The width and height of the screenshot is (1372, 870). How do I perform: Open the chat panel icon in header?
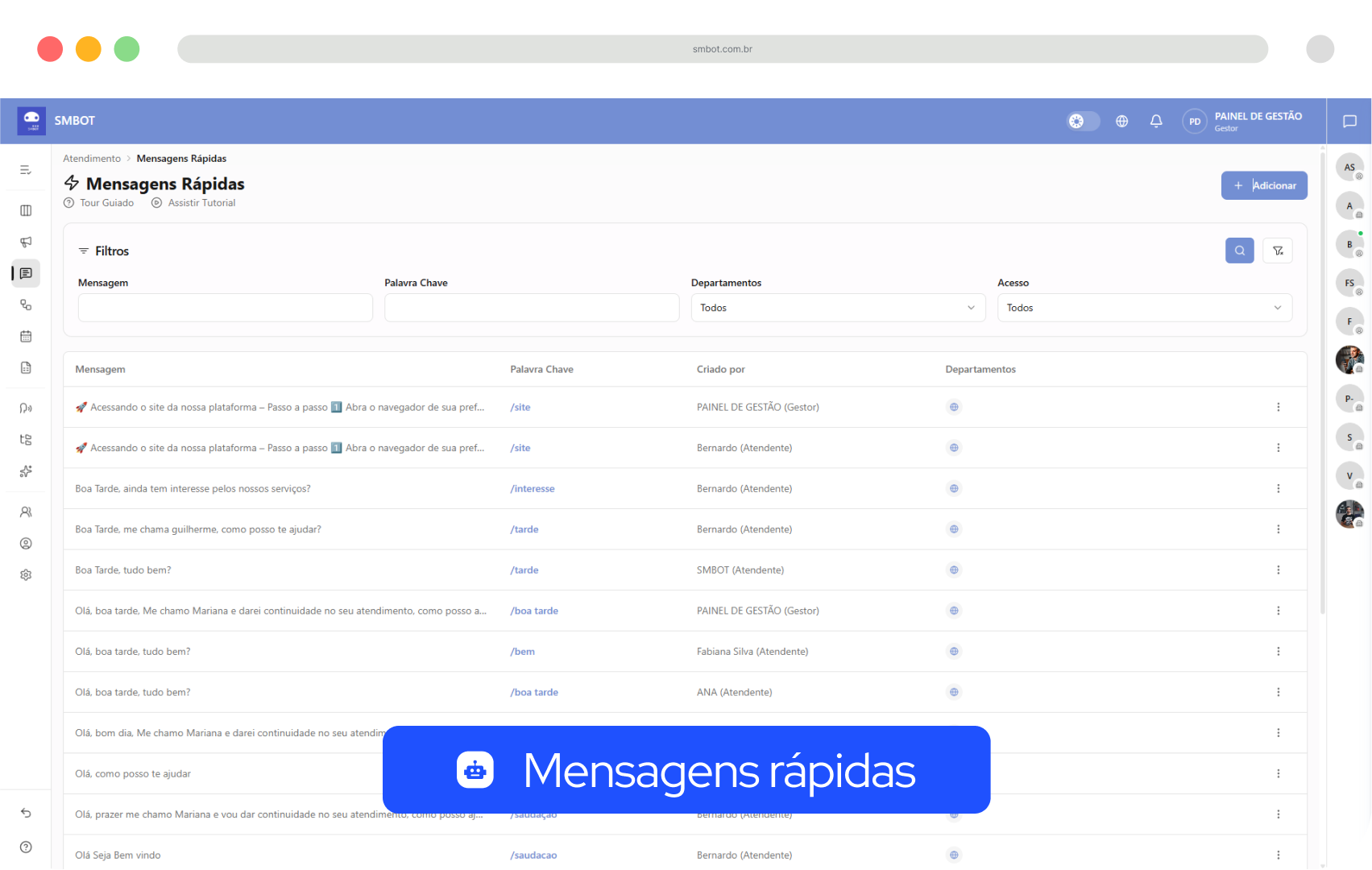click(1349, 122)
